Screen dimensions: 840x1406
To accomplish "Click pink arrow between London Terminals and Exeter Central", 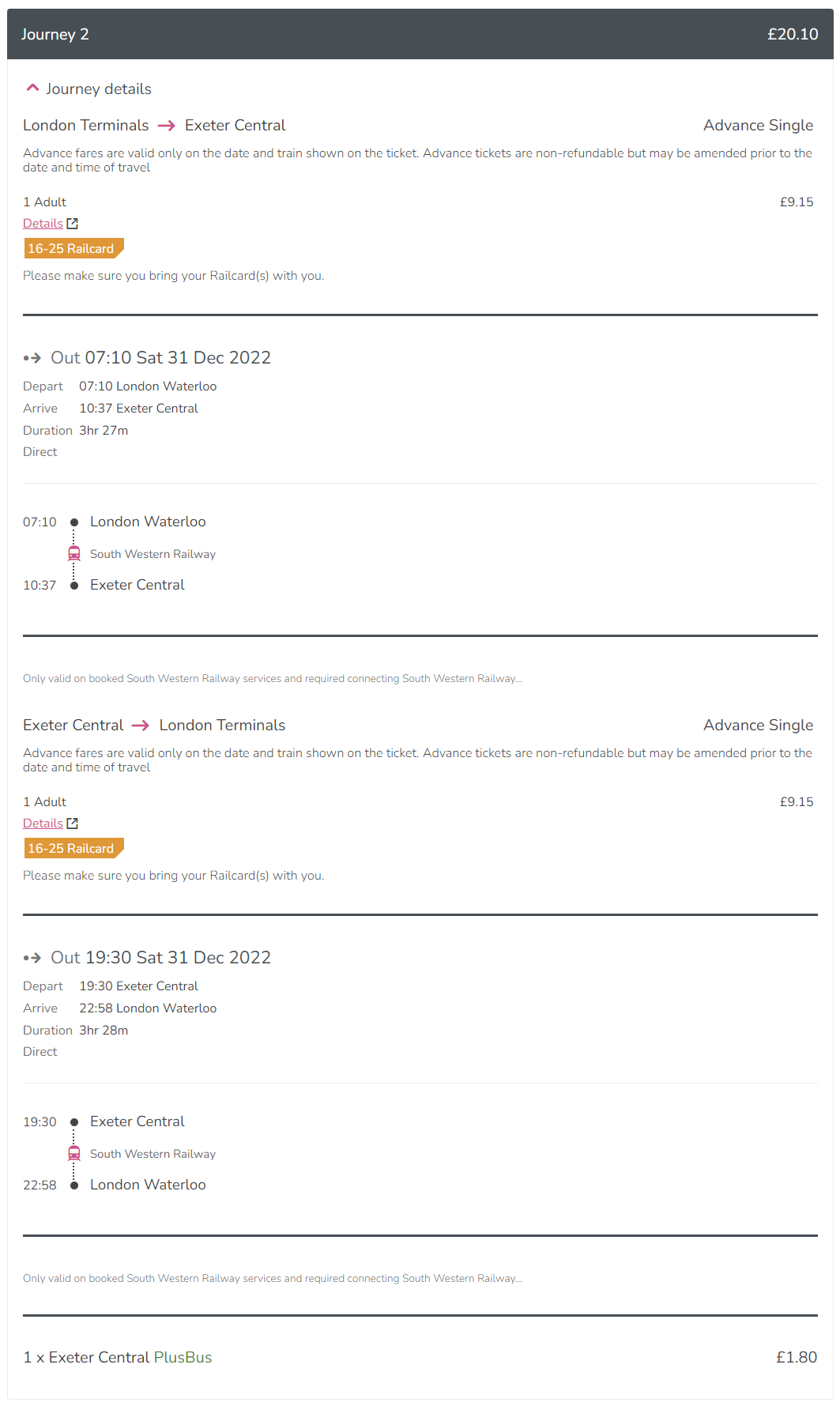I will [166, 126].
